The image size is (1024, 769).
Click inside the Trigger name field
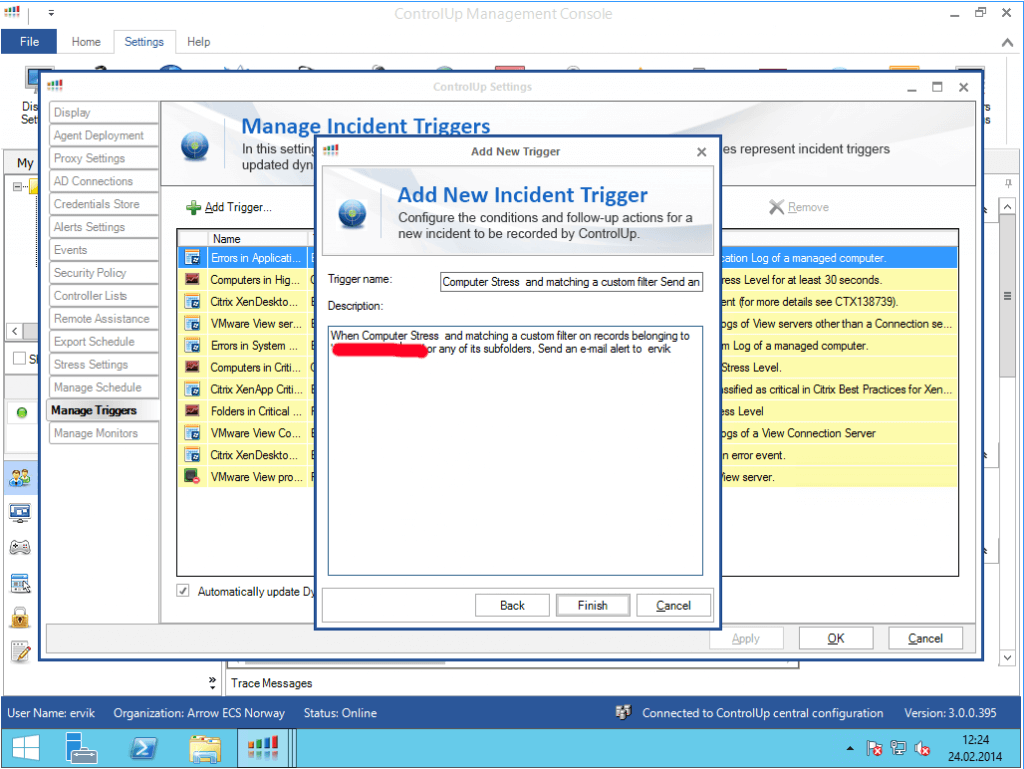click(570, 282)
